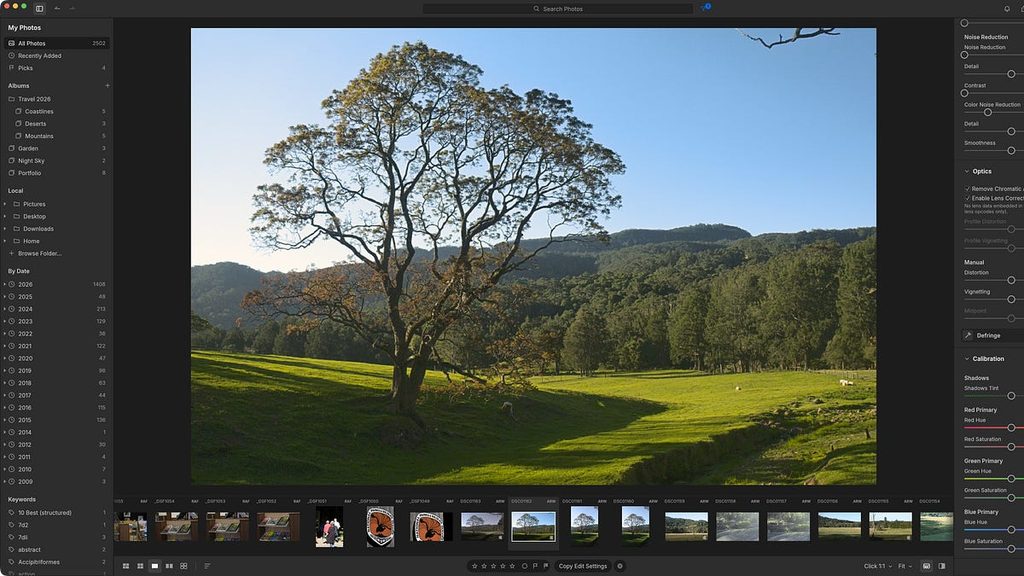Toggle the right panel icon
Screen dimensions: 1024x576
pyautogui.click(x=942, y=566)
